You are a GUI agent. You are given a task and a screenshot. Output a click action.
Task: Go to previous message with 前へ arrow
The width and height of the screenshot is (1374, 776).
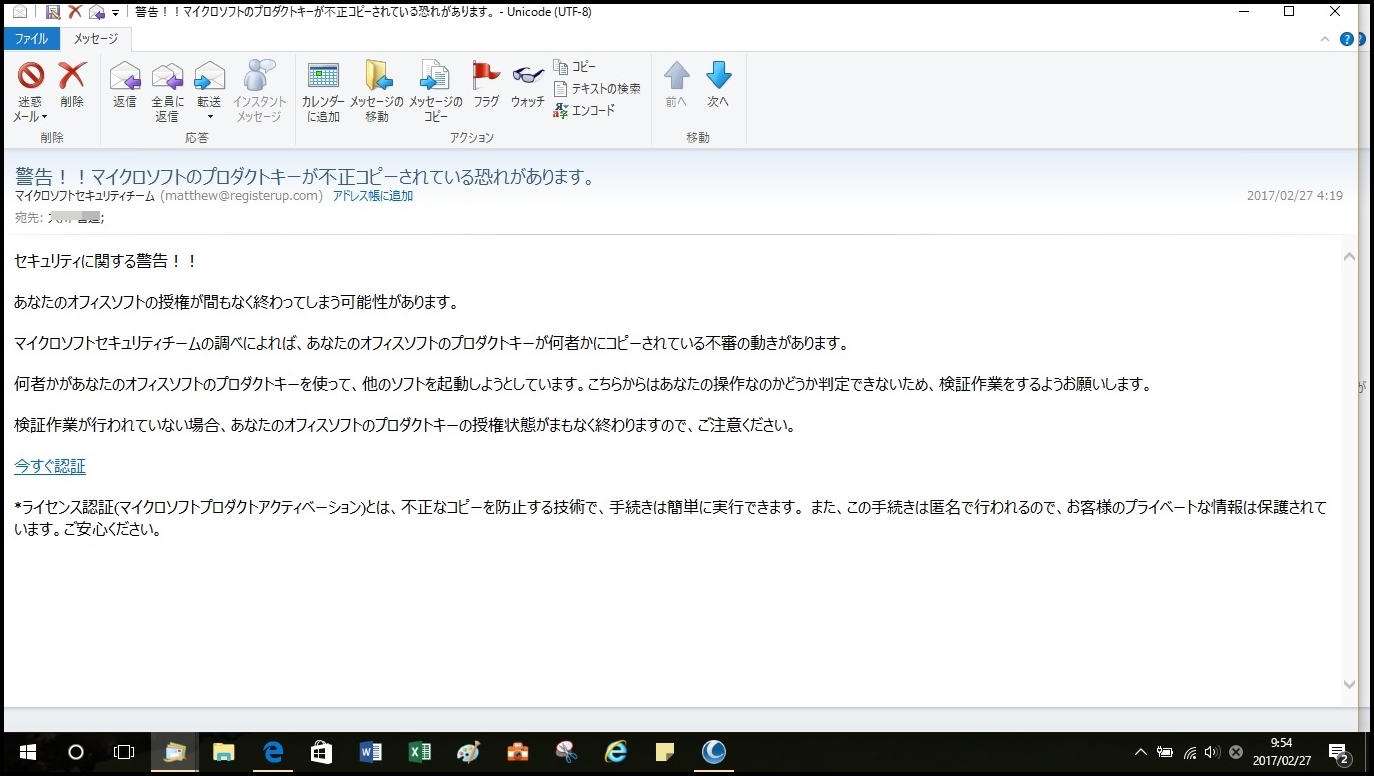[677, 75]
